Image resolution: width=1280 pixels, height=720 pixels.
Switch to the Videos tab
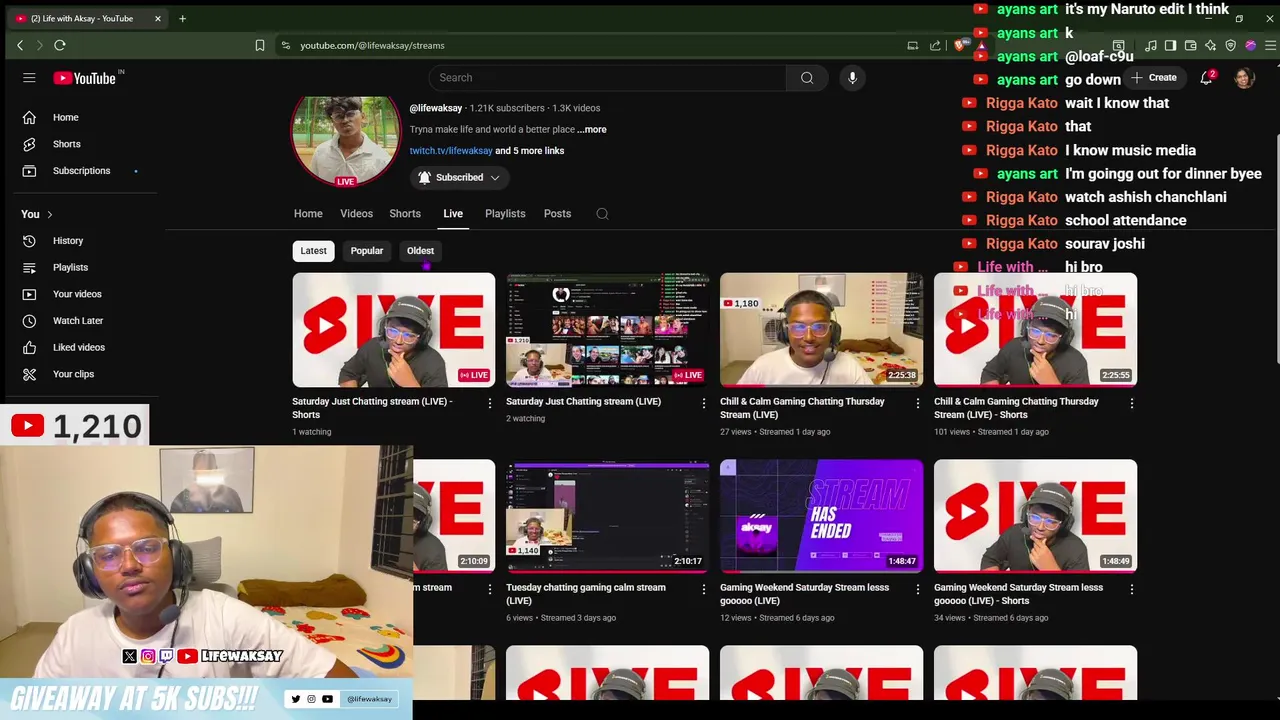click(356, 214)
